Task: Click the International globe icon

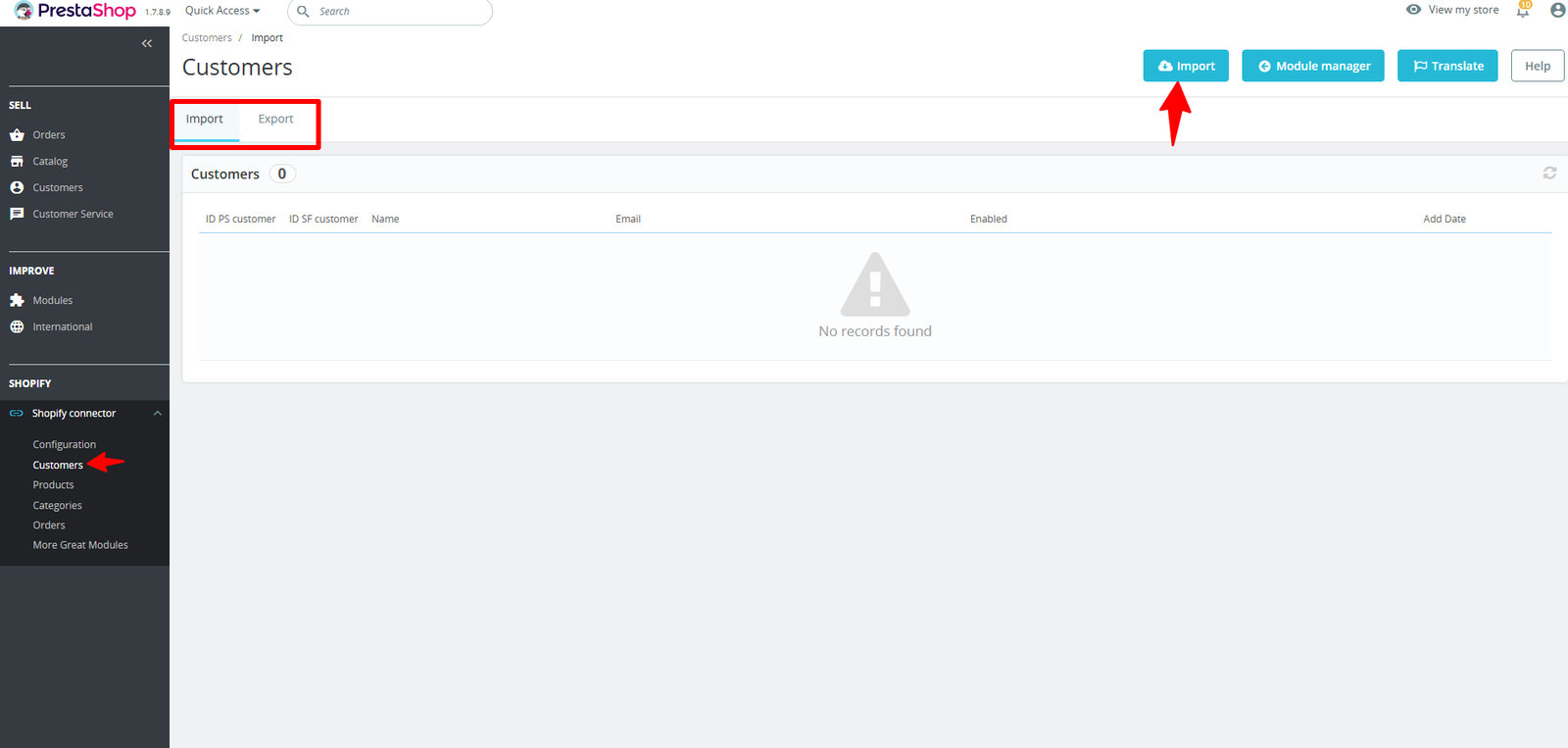Action: pyautogui.click(x=17, y=326)
